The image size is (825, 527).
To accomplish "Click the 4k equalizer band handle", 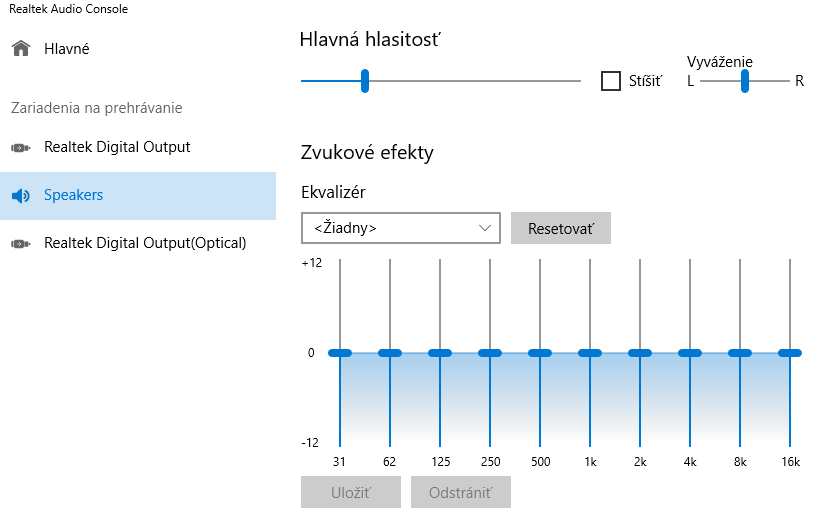I will (690, 353).
